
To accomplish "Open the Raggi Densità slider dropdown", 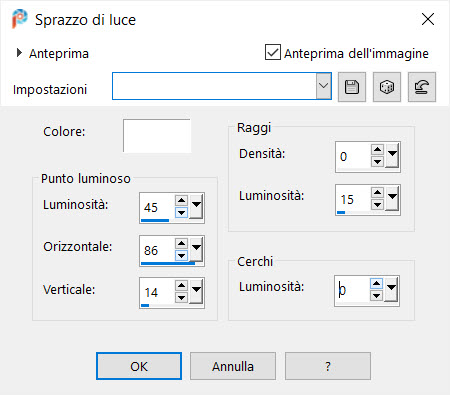I will 392,156.
